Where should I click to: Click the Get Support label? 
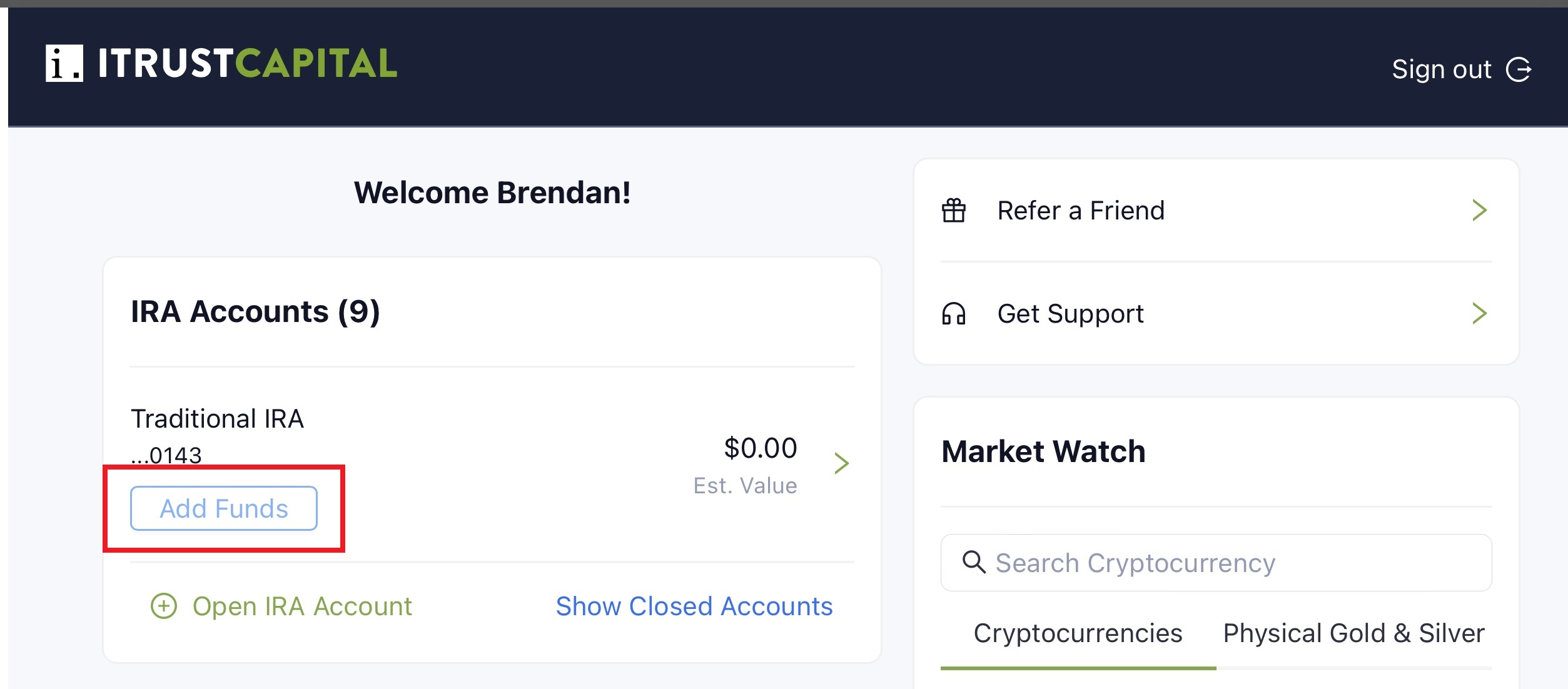coord(1070,313)
